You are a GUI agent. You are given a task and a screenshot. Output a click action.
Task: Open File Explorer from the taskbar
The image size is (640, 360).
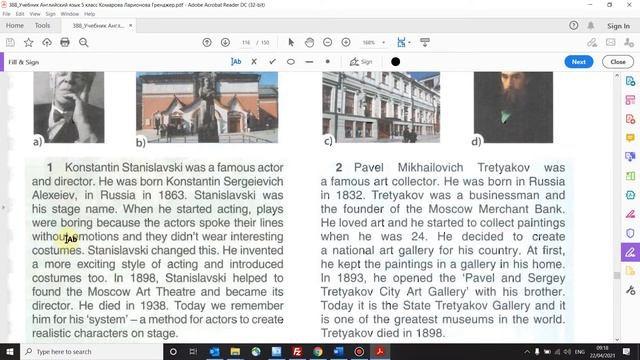tap(235, 351)
